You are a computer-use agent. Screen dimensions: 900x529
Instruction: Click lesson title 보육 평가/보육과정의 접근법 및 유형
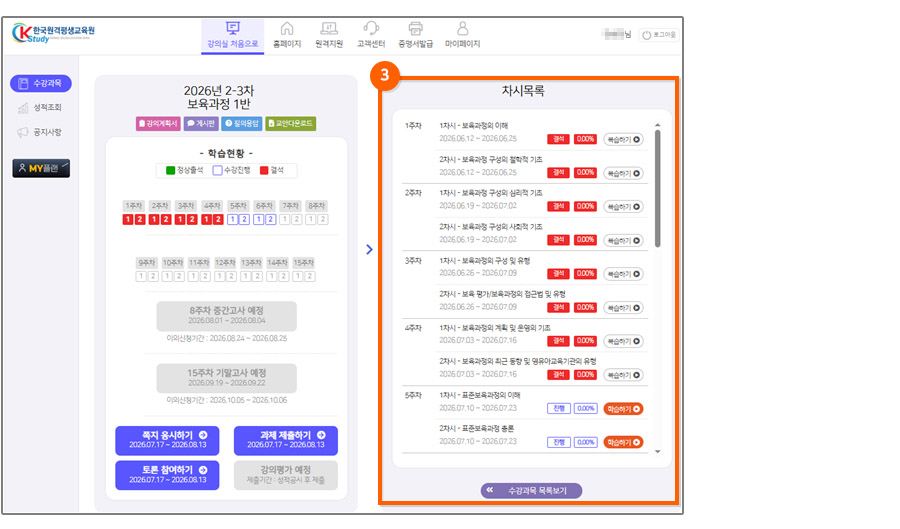(502, 294)
